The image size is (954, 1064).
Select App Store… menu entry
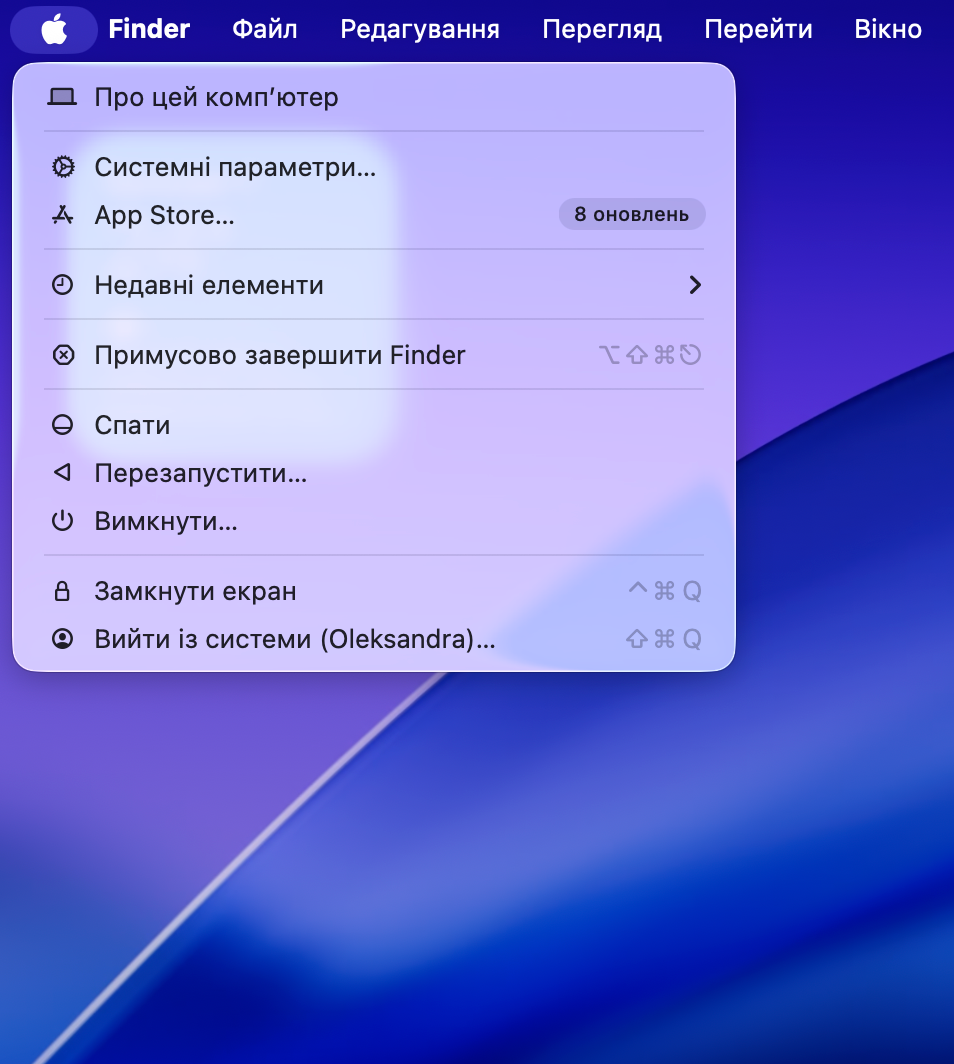[x=374, y=215]
